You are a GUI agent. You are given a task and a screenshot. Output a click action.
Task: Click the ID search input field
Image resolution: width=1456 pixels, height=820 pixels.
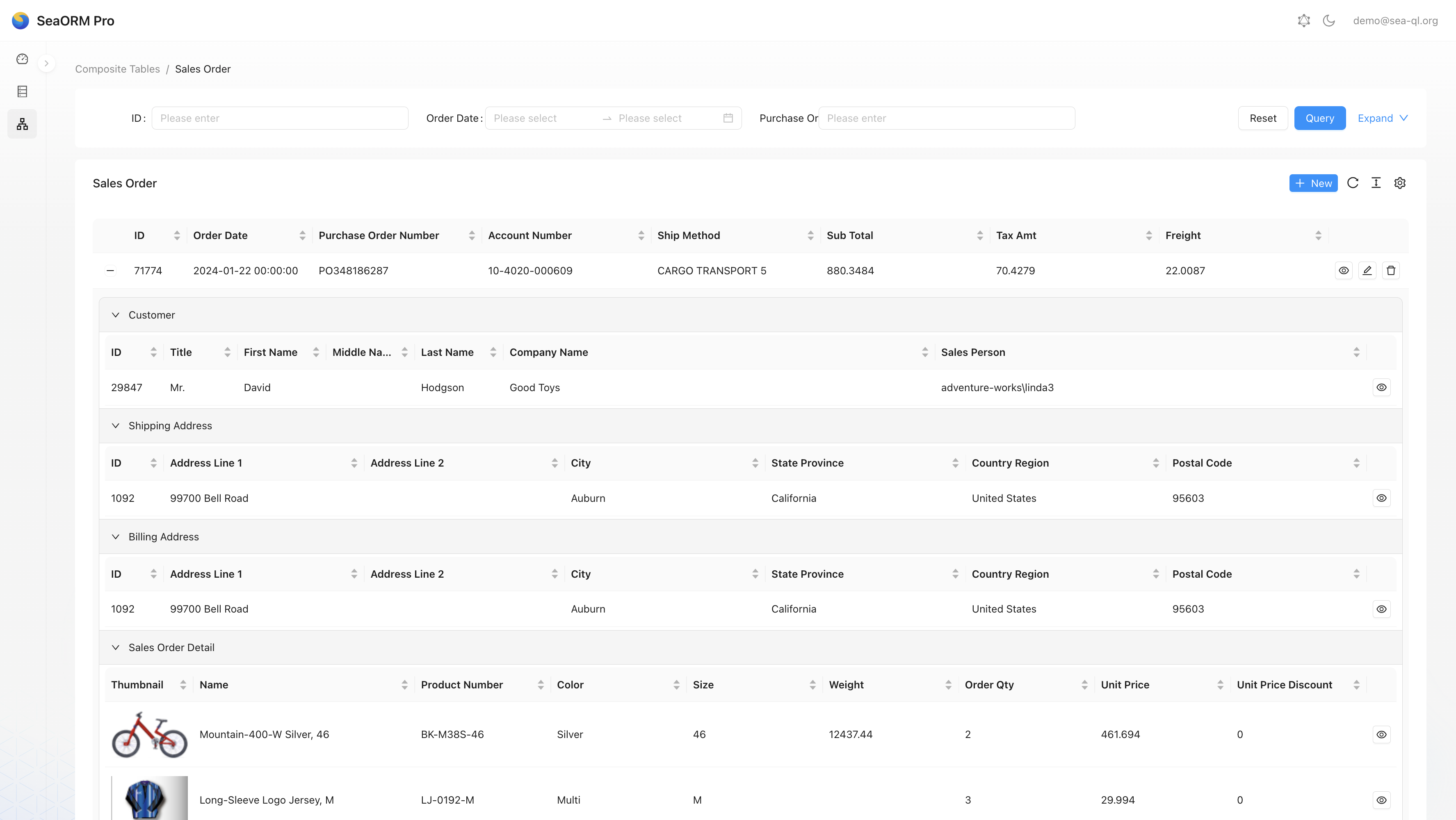[x=280, y=118]
